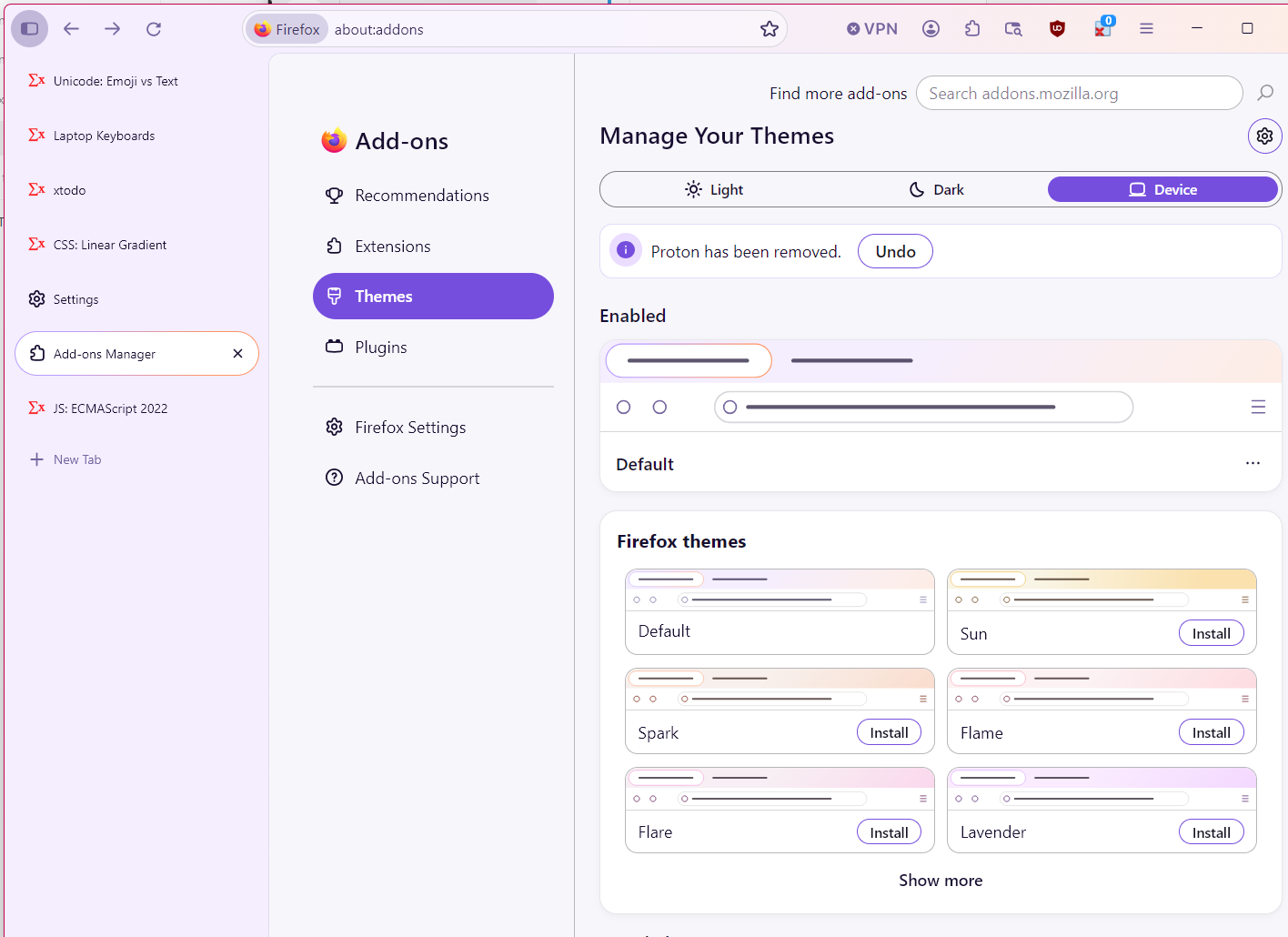This screenshot has width=1288, height=937.
Task: Open a New Tab from sidebar
Action: (x=136, y=459)
